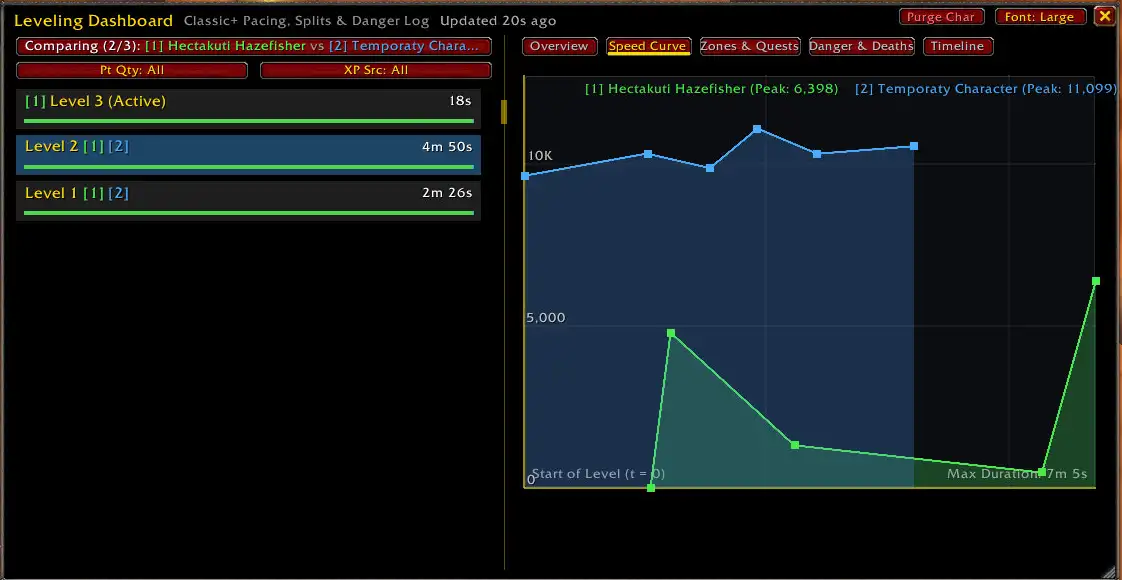Viewport: 1122px width, 580px height.
Task: Select the Speed Curve tab
Action: 648,46
